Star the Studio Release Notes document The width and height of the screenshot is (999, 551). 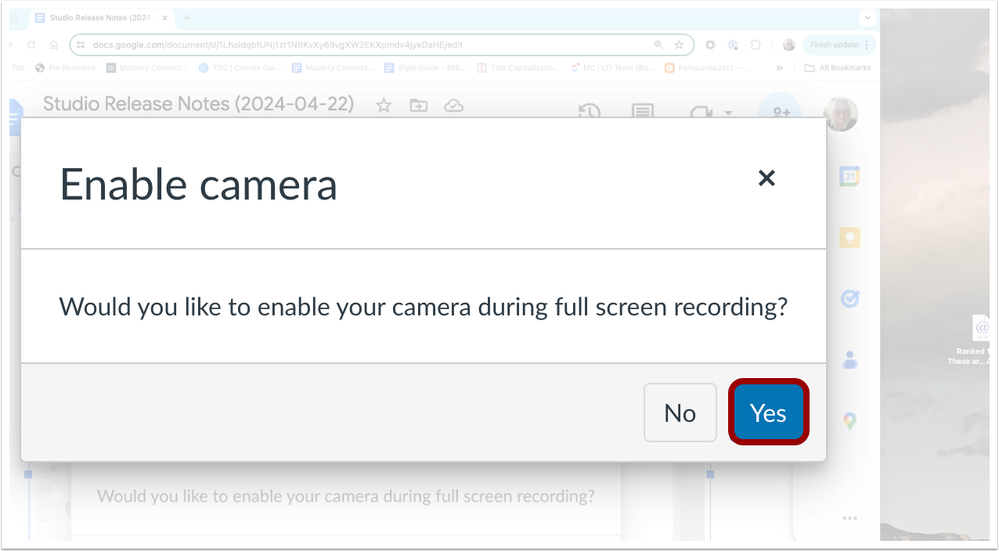[383, 105]
